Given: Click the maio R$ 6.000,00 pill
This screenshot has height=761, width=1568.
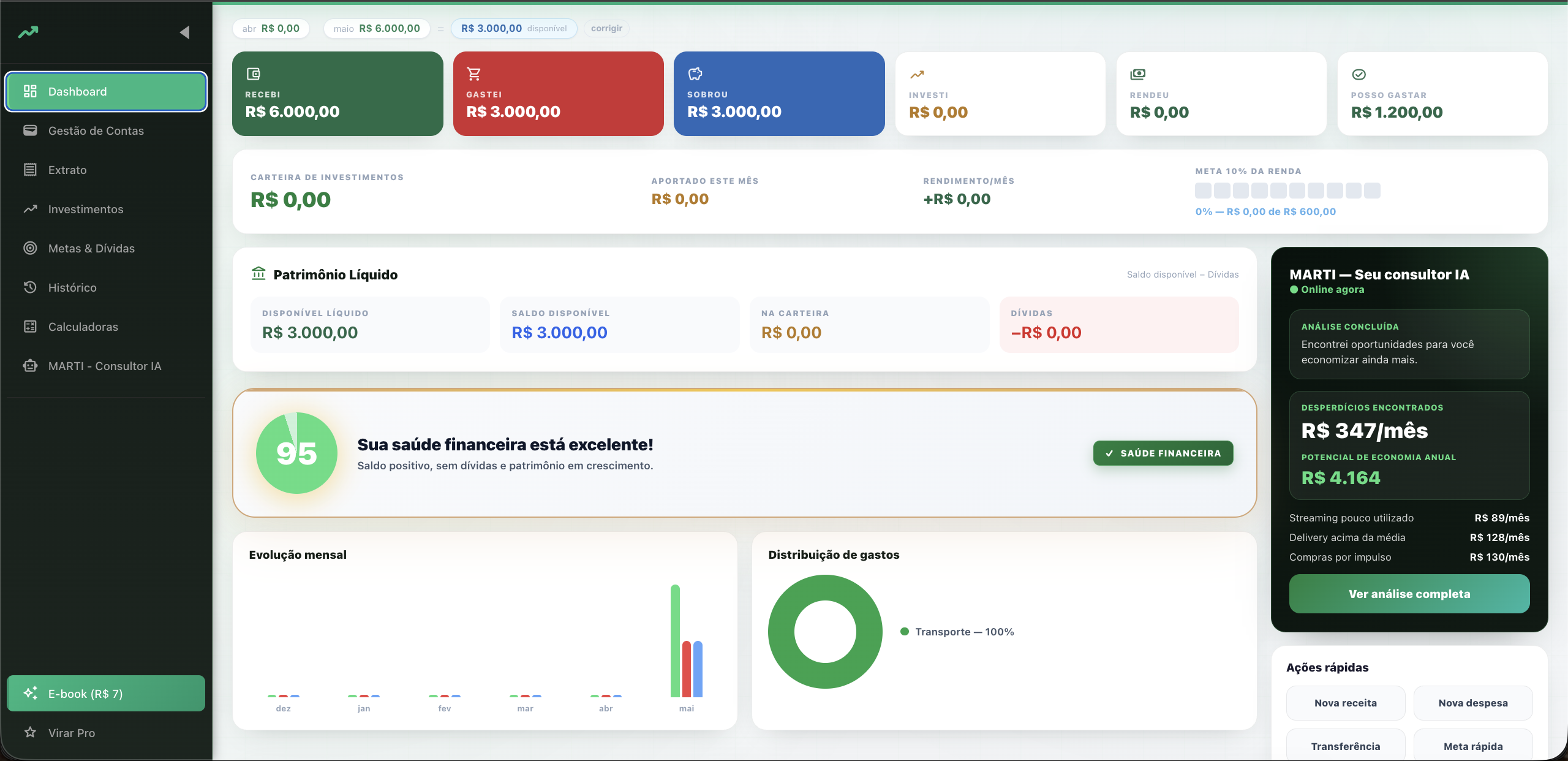Looking at the screenshot, I should click(377, 28).
